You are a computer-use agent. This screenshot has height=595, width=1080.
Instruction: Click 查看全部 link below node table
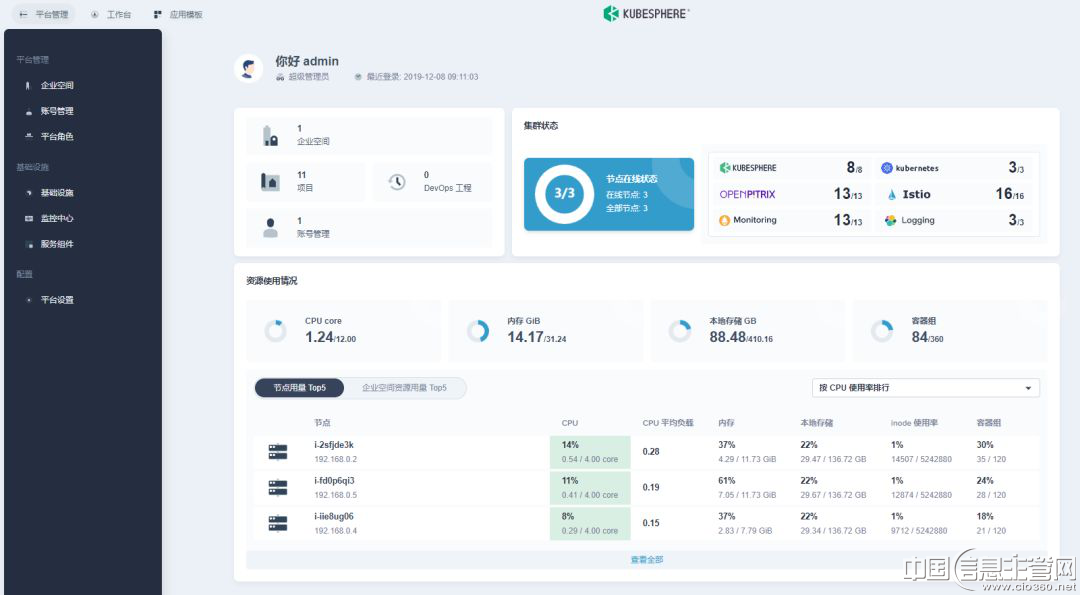coord(647,560)
